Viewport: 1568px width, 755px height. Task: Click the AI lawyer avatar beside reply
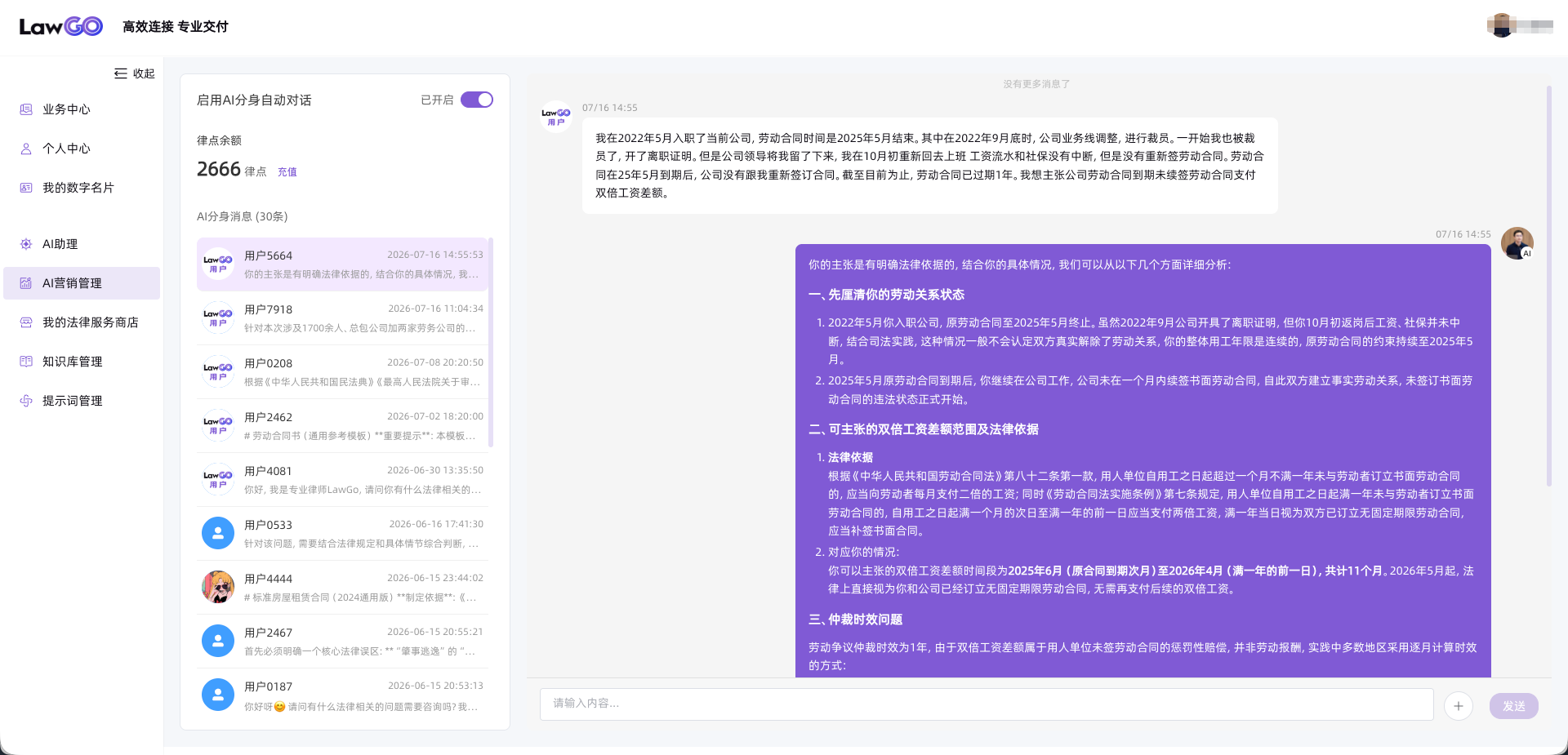(1517, 243)
